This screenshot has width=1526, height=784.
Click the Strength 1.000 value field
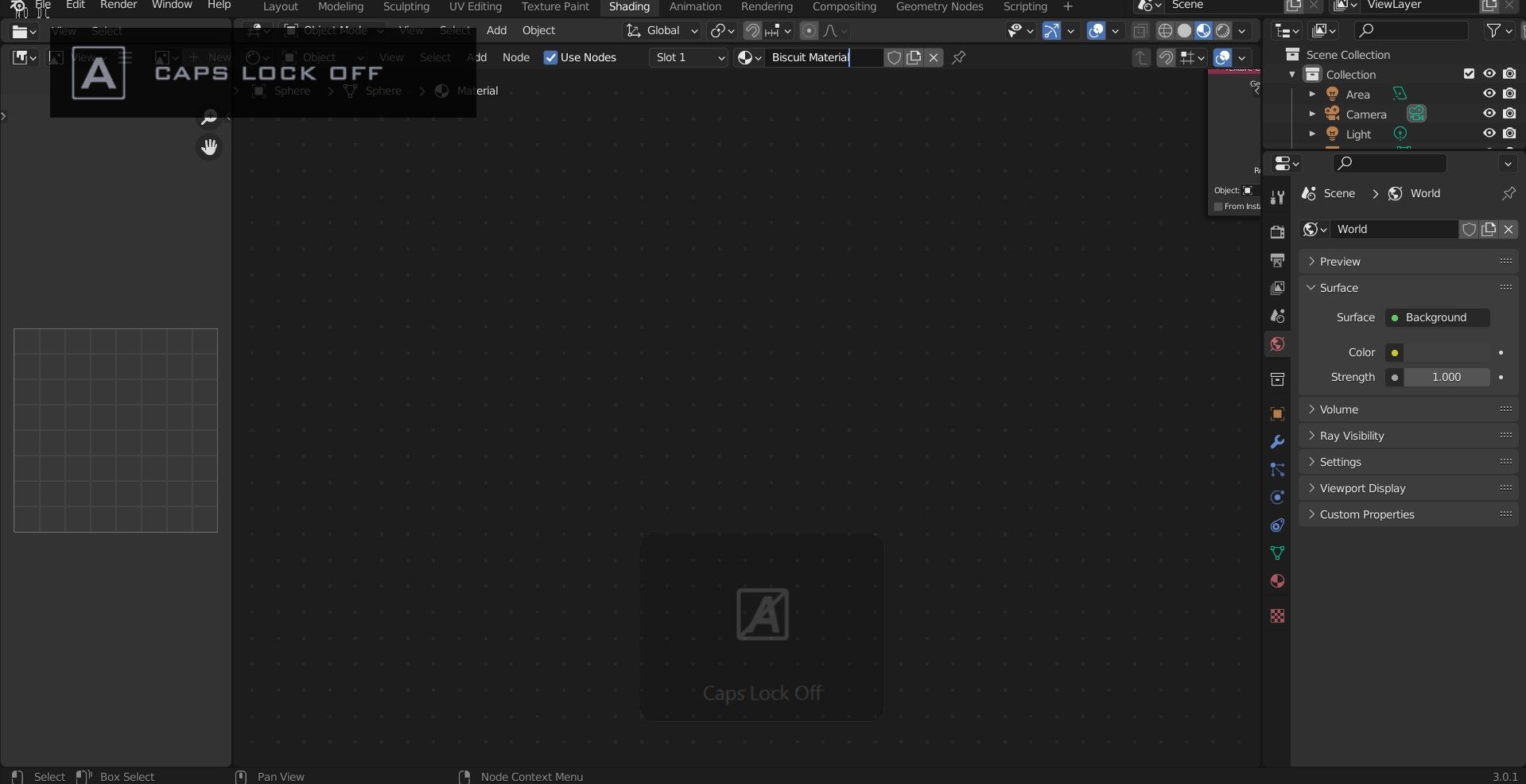pyautogui.click(x=1446, y=377)
